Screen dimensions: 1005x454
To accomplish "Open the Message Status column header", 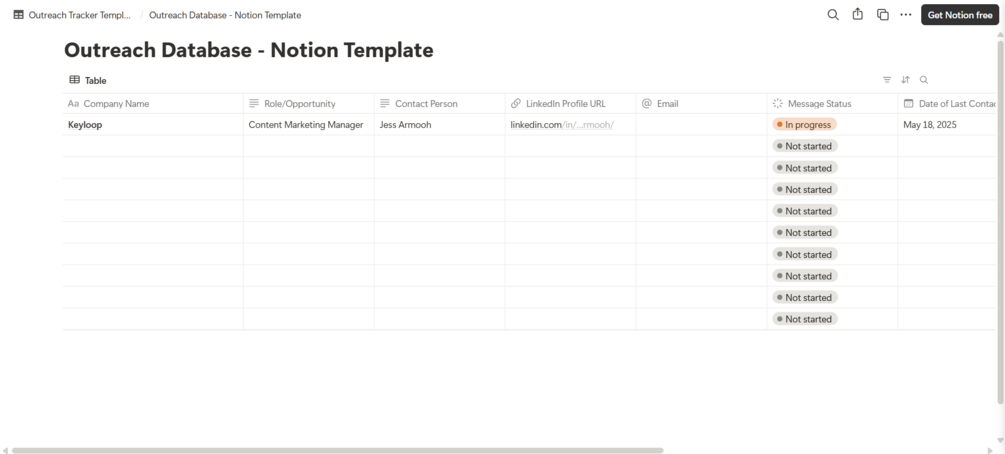I will tap(819, 104).
